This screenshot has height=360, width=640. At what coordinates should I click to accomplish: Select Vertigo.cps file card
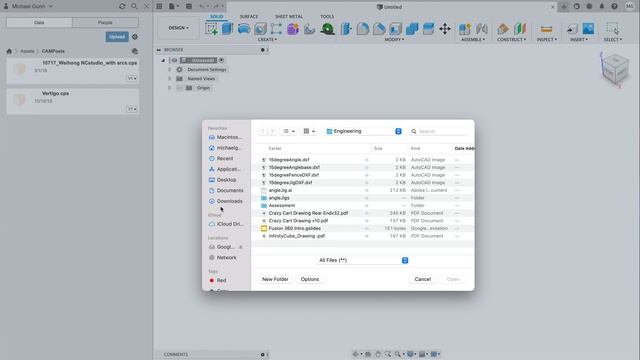click(73, 101)
